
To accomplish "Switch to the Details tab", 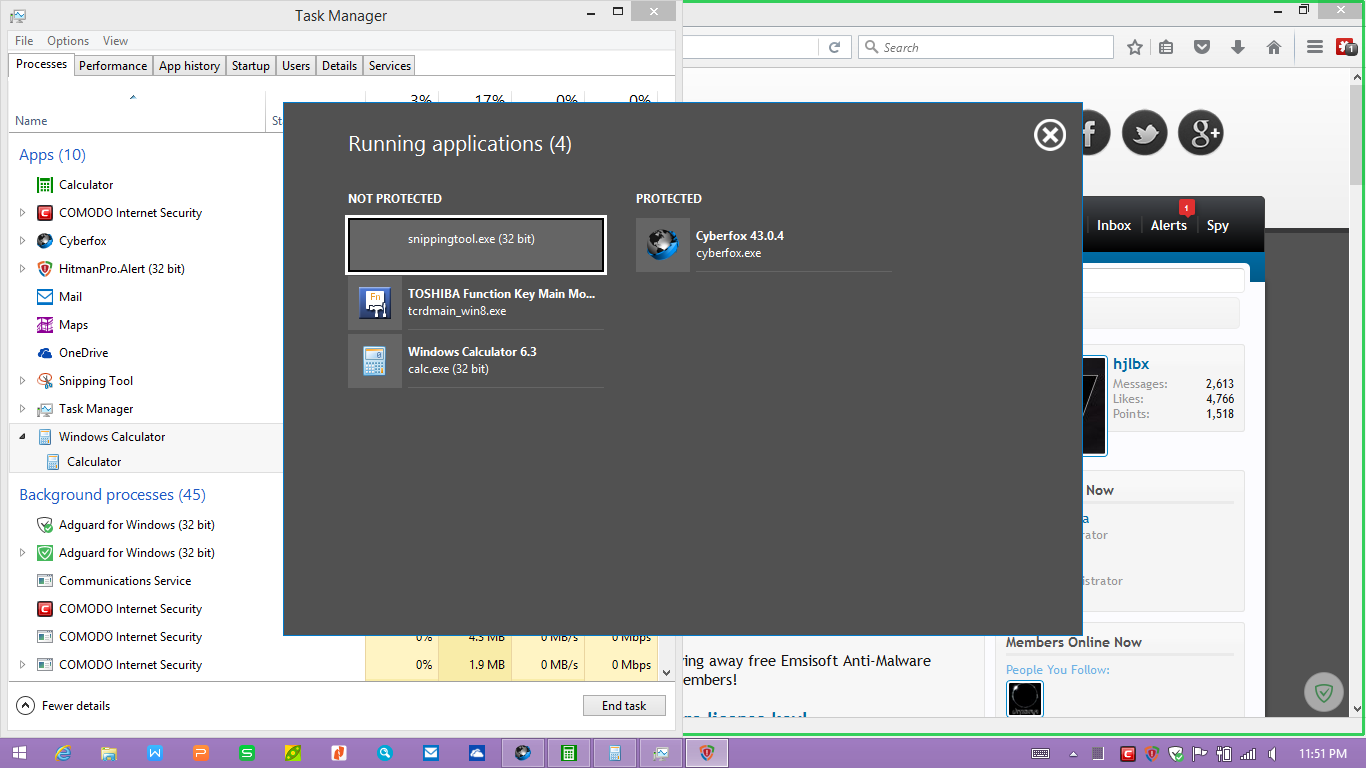I will point(339,66).
